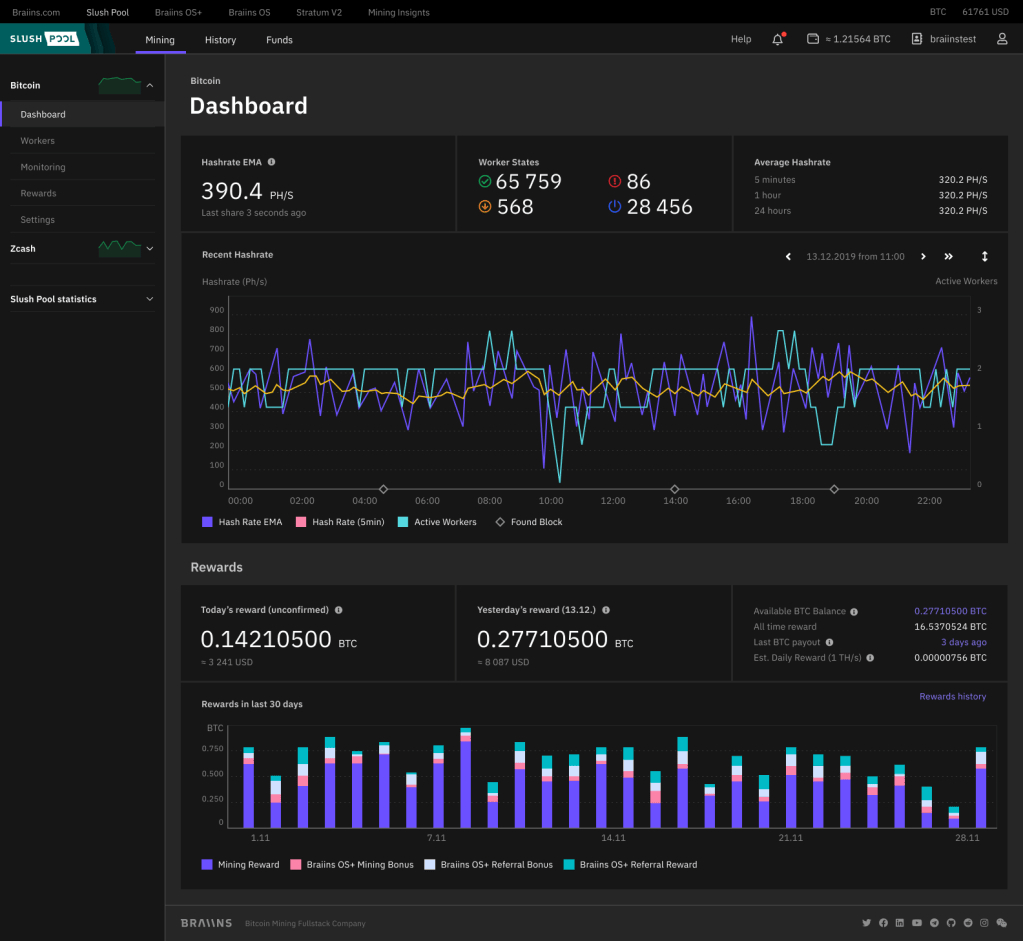Open the notifications bell icon
The height and width of the screenshot is (941, 1023).
[x=778, y=39]
